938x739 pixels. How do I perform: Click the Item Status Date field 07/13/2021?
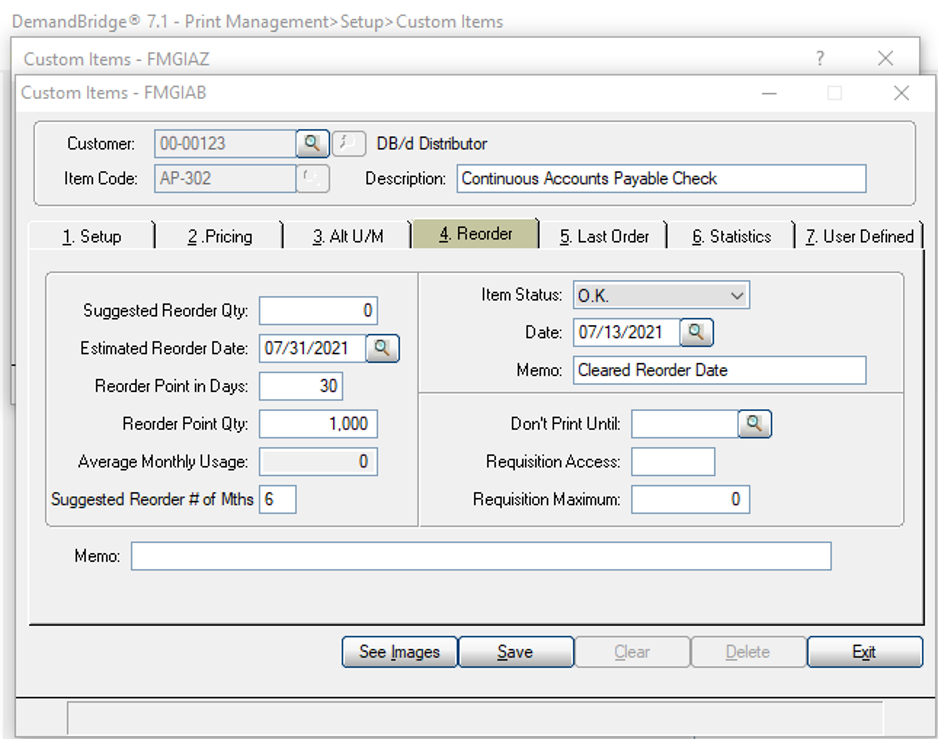[x=626, y=332]
